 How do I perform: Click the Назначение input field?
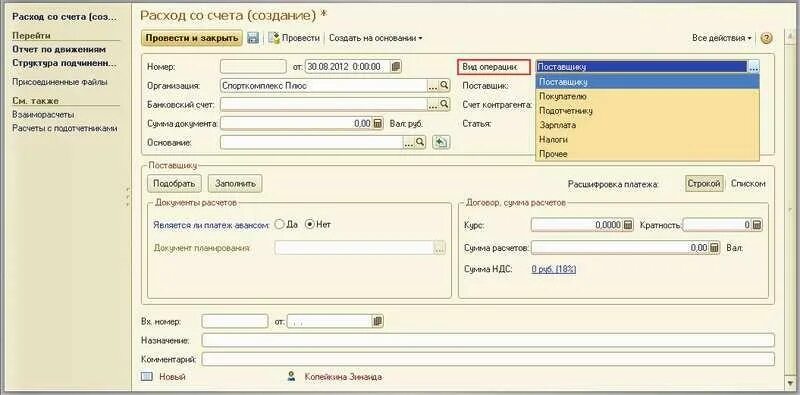pyautogui.click(x=488, y=340)
